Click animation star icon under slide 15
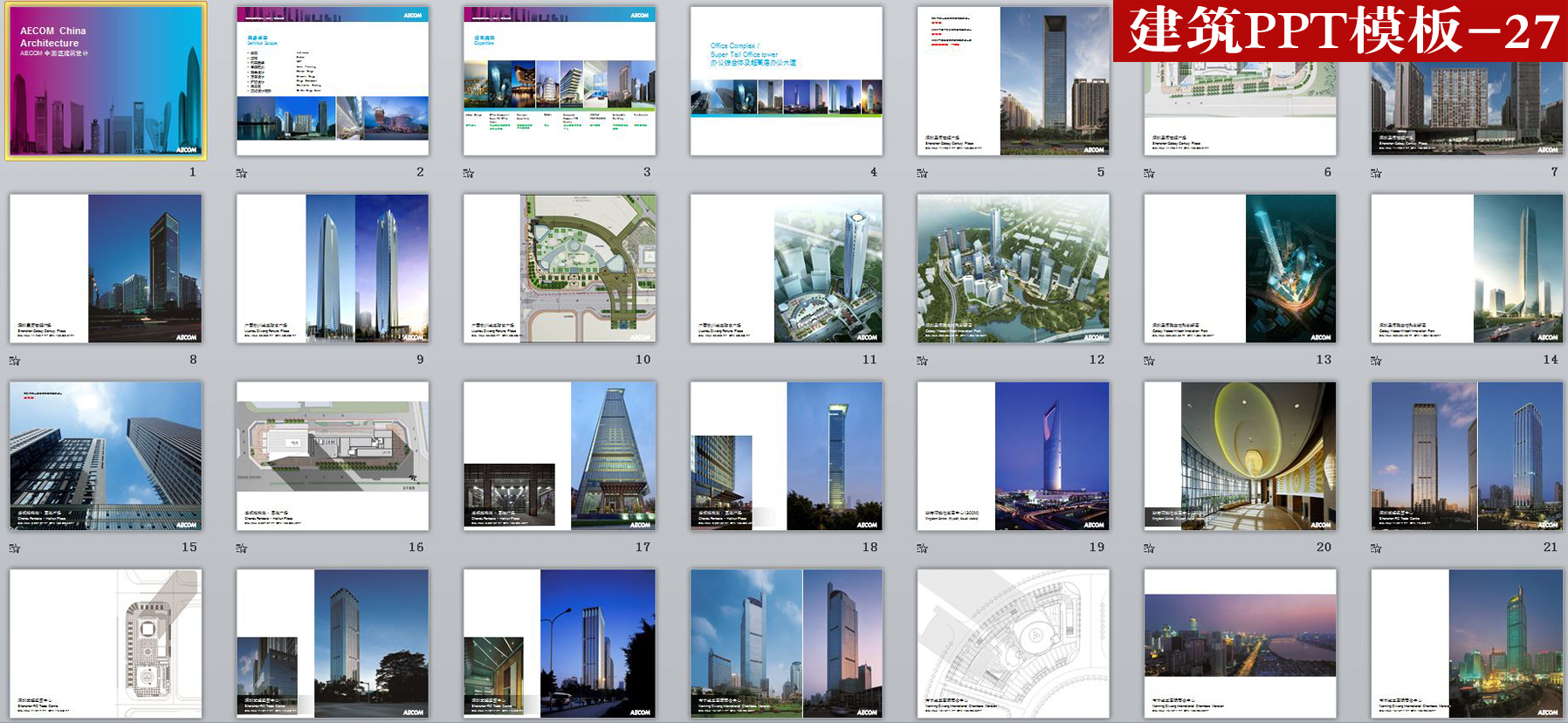This screenshot has height=723, width=1568. [x=15, y=548]
